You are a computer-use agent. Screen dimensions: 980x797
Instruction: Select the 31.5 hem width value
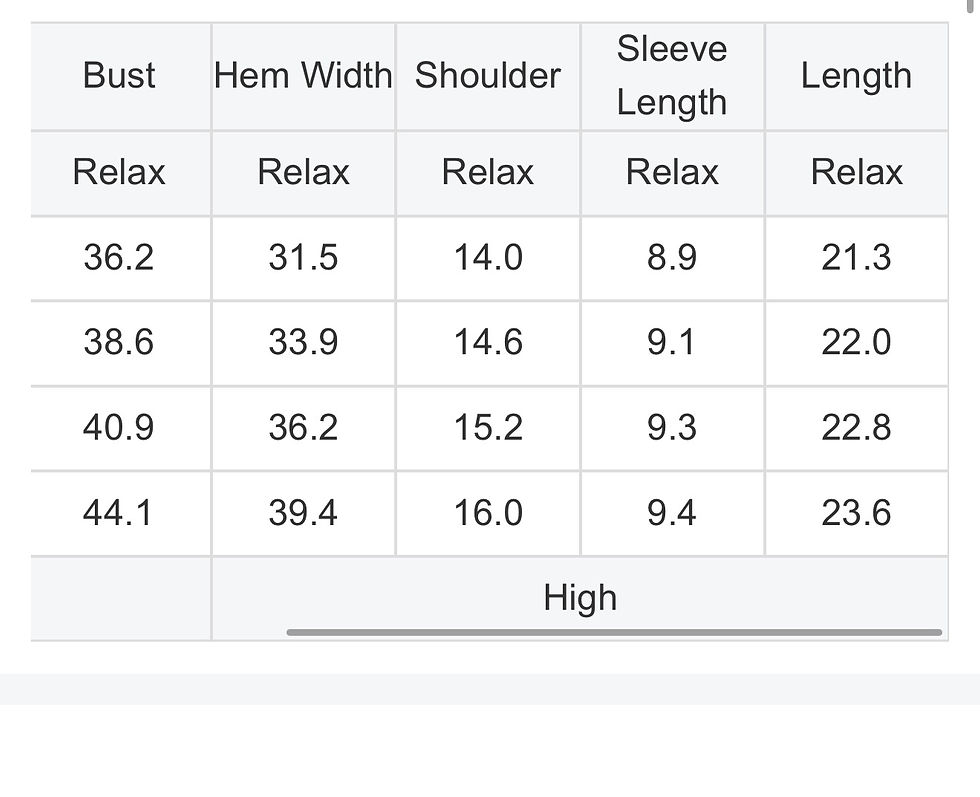pos(303,258)
